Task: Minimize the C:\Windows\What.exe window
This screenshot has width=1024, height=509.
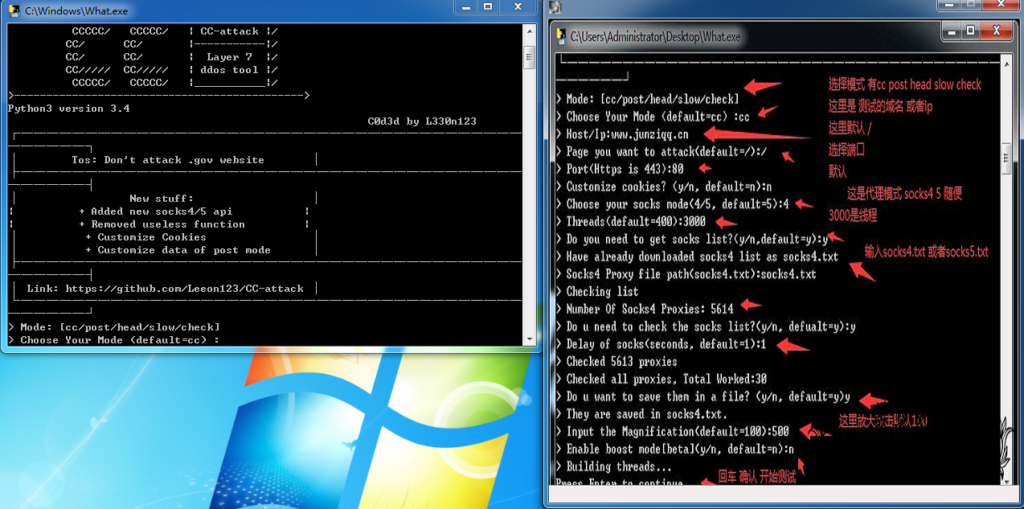Action: 466,7
